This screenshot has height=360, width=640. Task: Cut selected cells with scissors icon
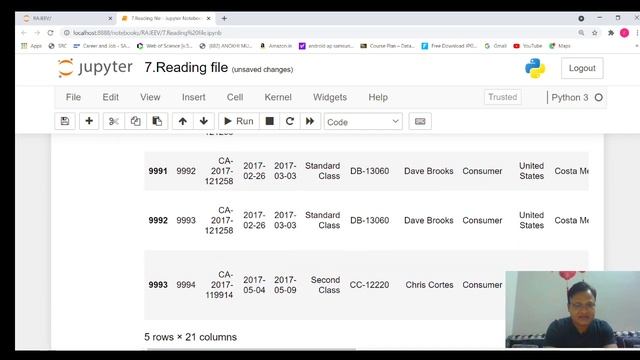coord(114,121)
